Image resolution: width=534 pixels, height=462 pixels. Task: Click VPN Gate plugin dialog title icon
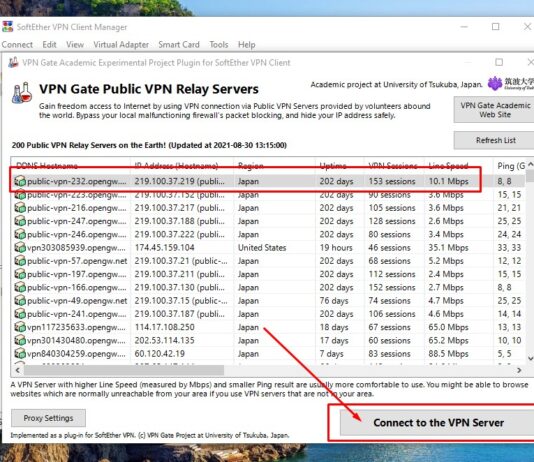click(13, 62)
